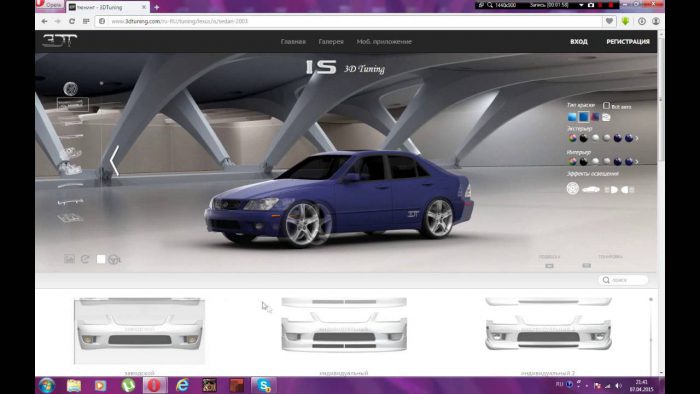The width and height of the screenshot is (700, 394).
Task: Open the Галерея menu item
Action: pos(331,41)
